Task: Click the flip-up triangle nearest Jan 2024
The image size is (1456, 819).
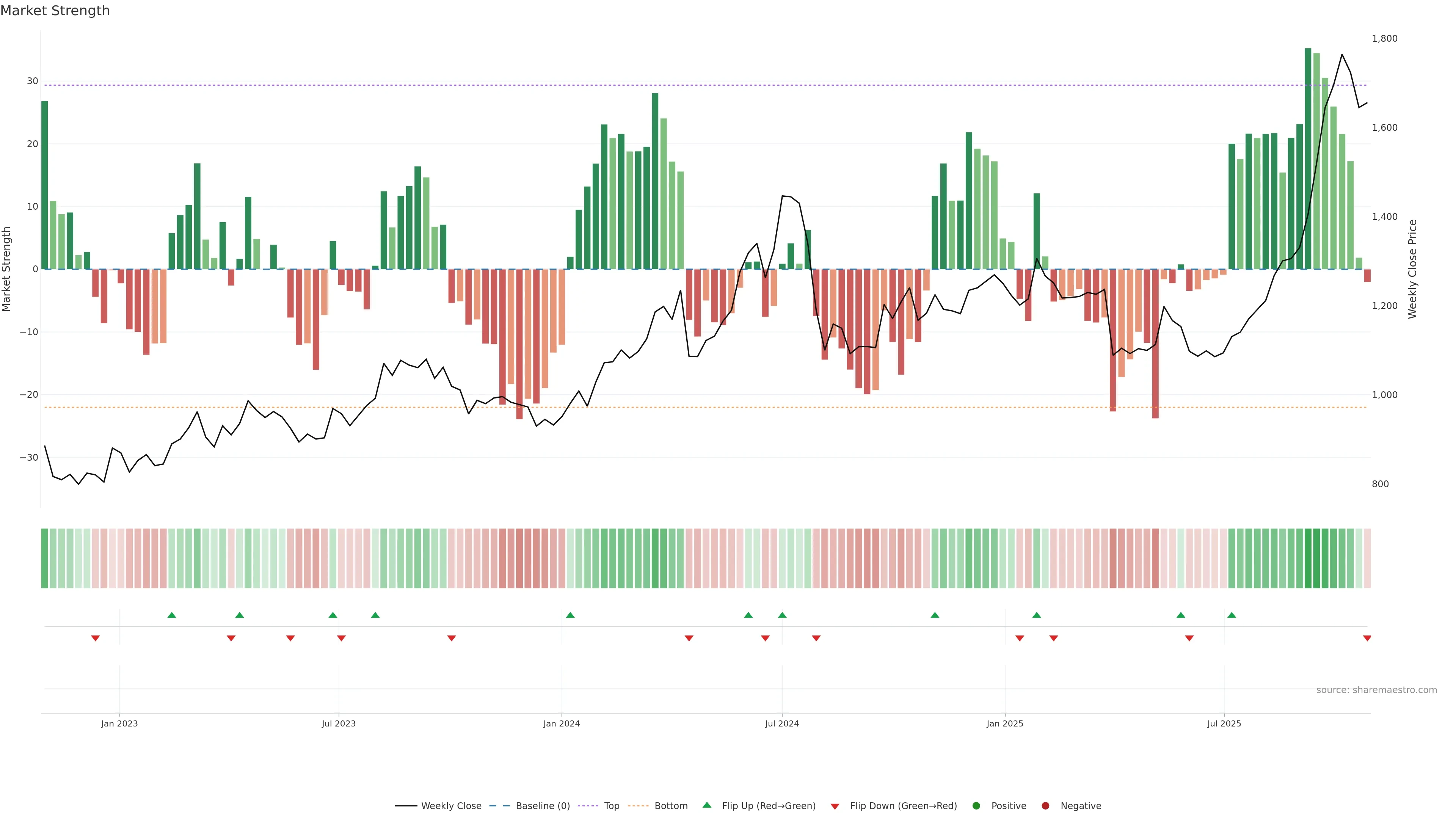Action: [x=570, y=615]
